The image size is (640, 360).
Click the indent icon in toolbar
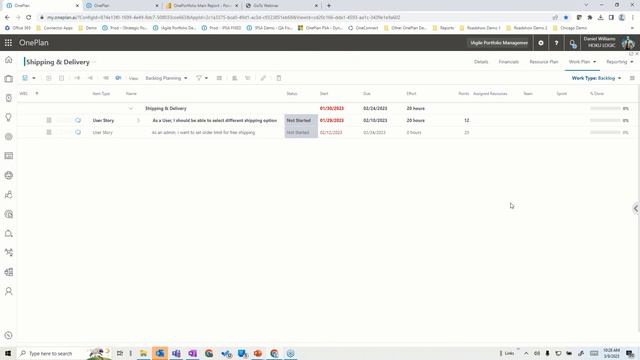(77, 78)
